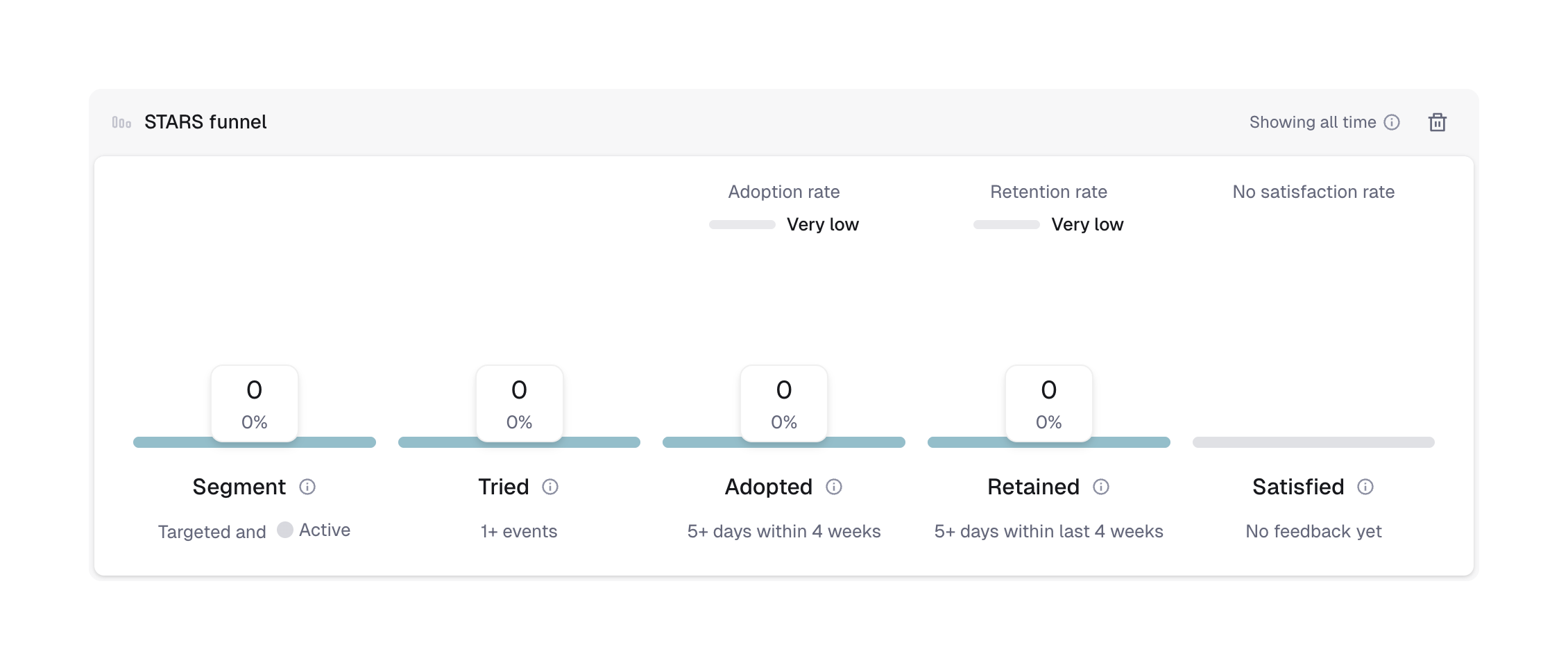
Task: Click the STARS funnel title
Action: [205, 122]
